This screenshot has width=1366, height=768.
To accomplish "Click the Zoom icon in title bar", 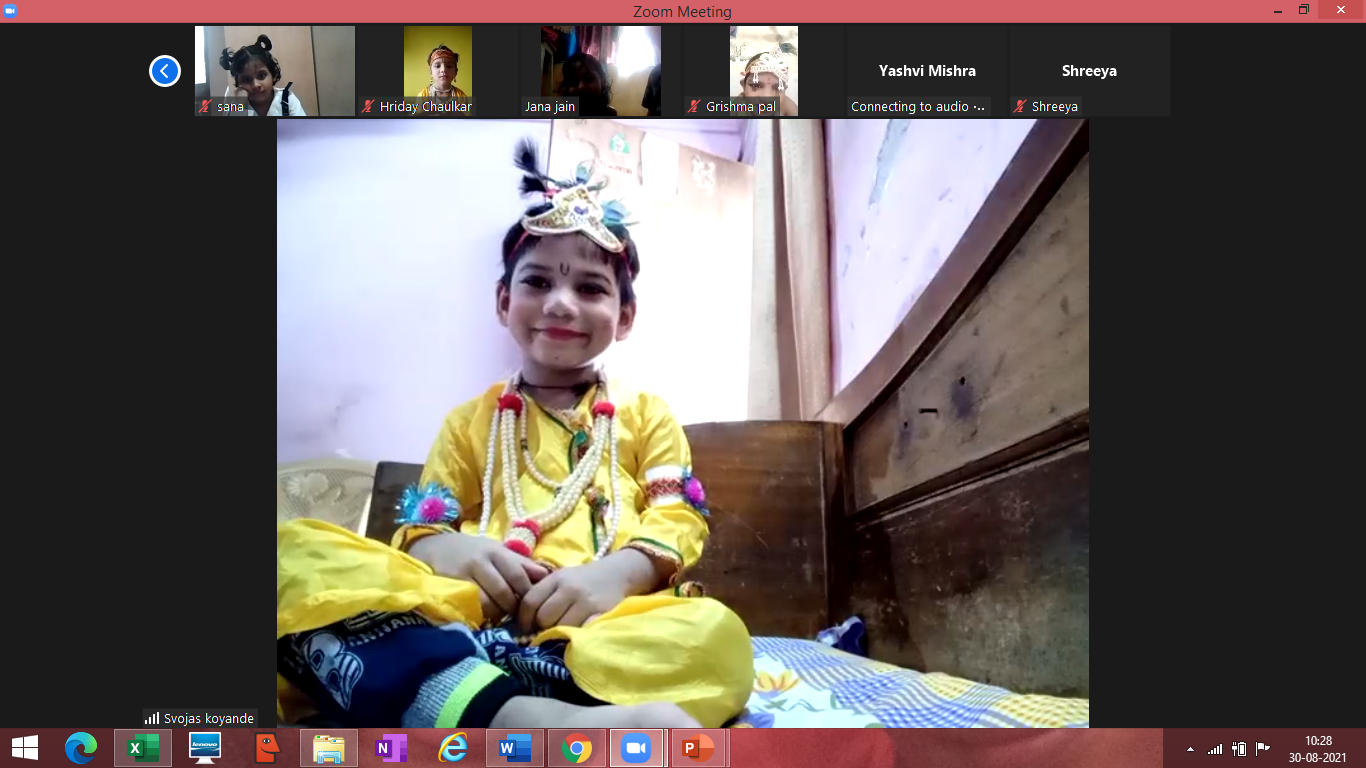I will coord(11,10).
